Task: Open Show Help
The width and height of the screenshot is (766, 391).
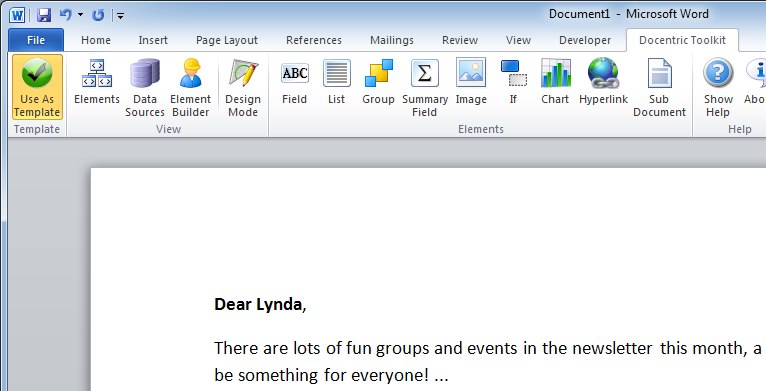Action: click(718, 87)
